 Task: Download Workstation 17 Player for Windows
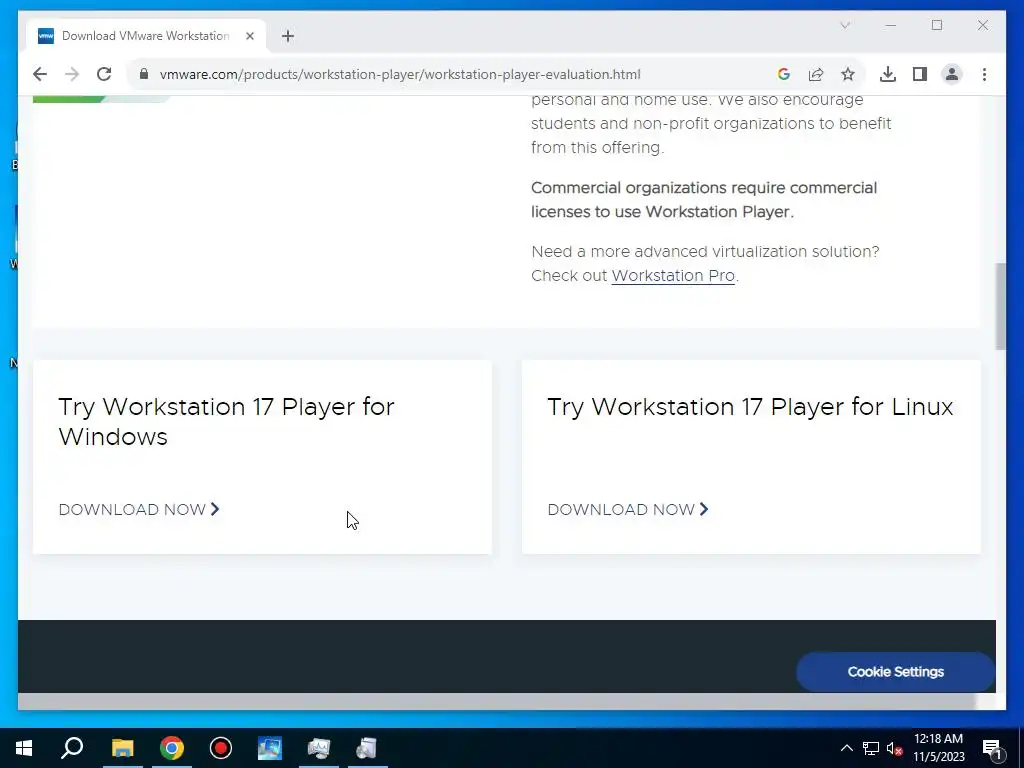(139, 509)
